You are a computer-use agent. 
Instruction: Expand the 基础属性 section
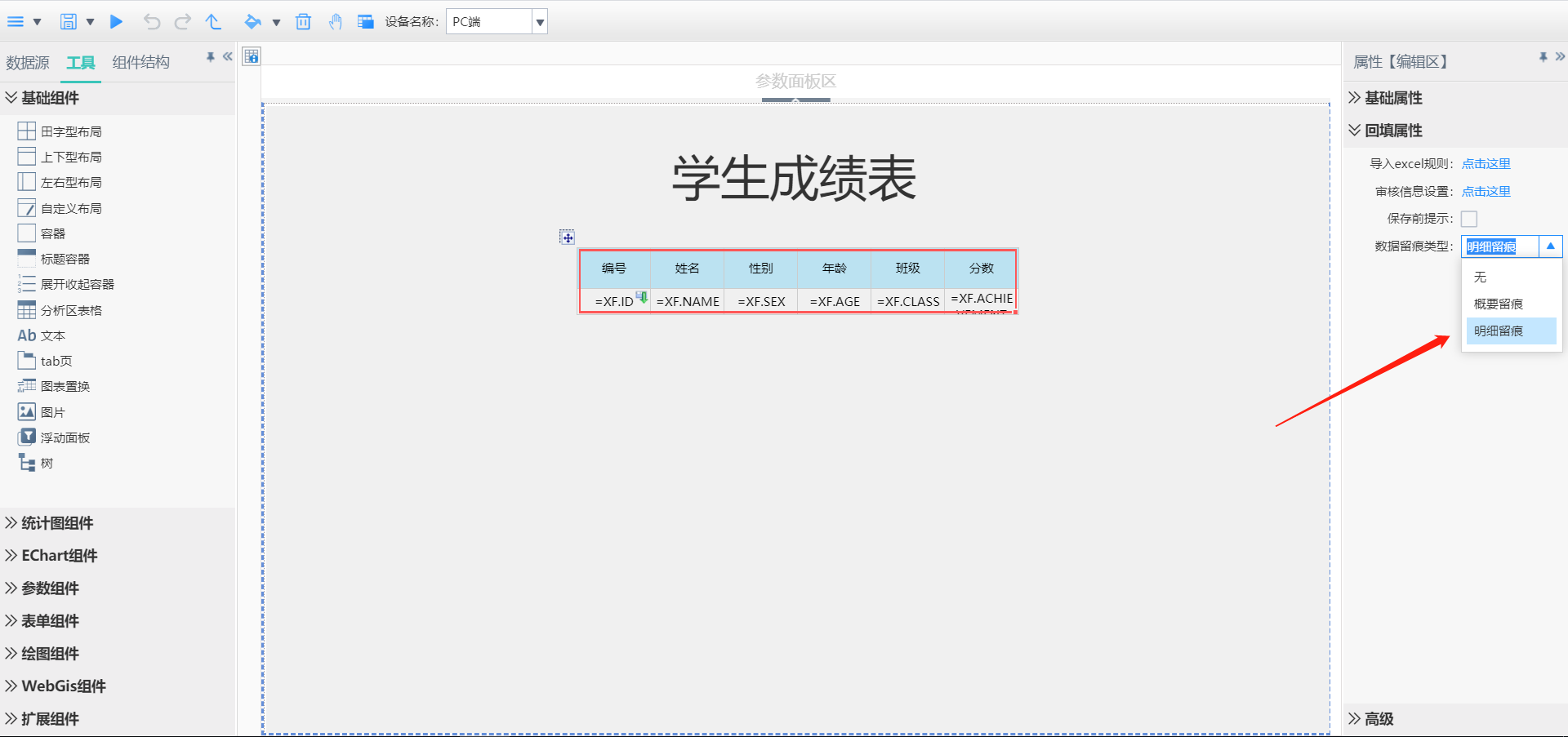1393,98
